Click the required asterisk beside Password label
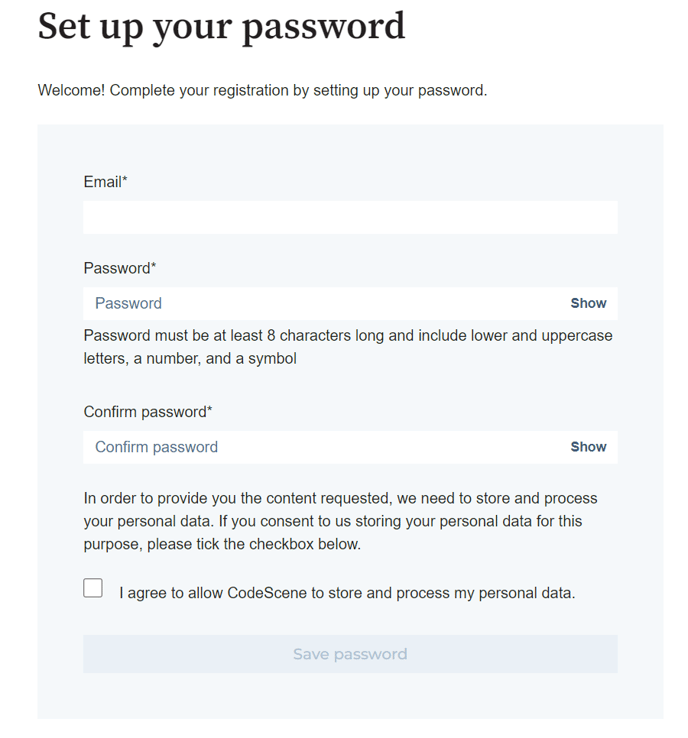688x738 pixels. [x=153, y=265]
